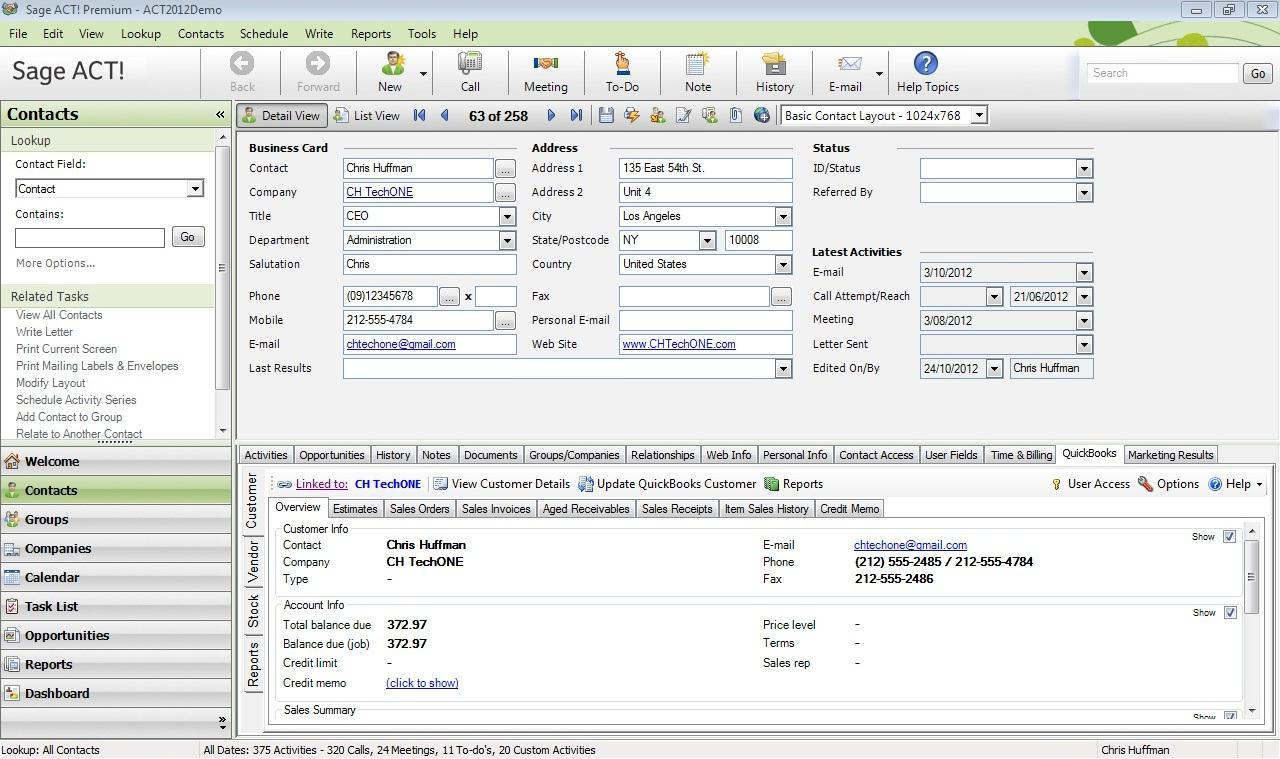Open Dashboard in navigation pane

[115, 693]
